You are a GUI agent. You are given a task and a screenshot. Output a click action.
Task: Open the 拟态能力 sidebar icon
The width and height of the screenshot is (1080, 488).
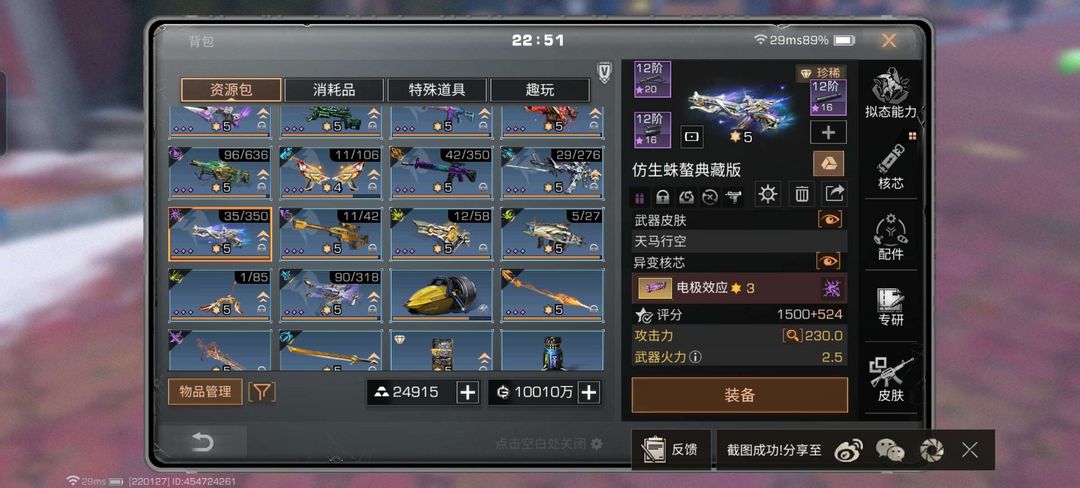coord(891,93)
